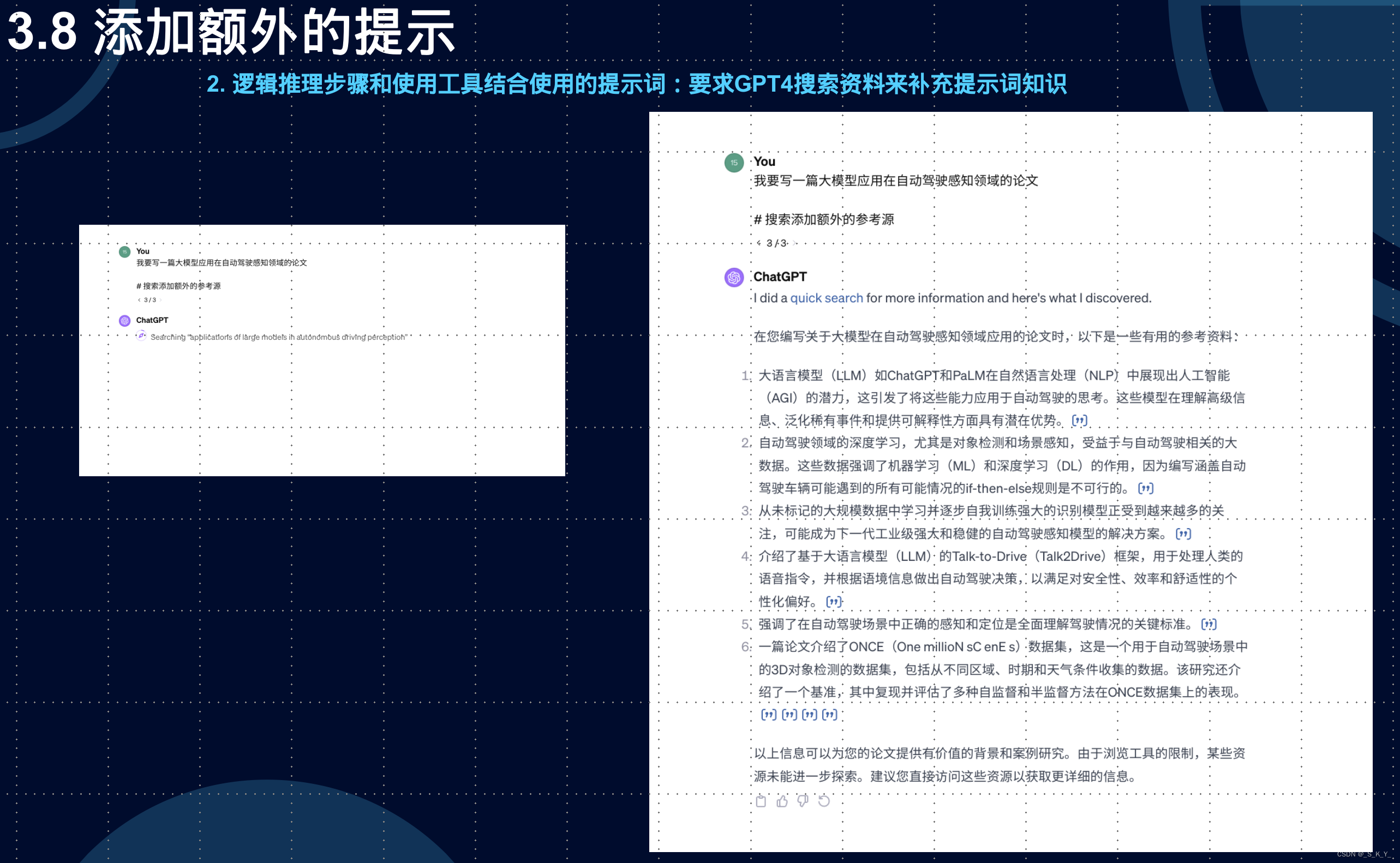
Task: Open the citation after the LLM/PaLM paragraph (item 1)
Action: (1079, 421)
